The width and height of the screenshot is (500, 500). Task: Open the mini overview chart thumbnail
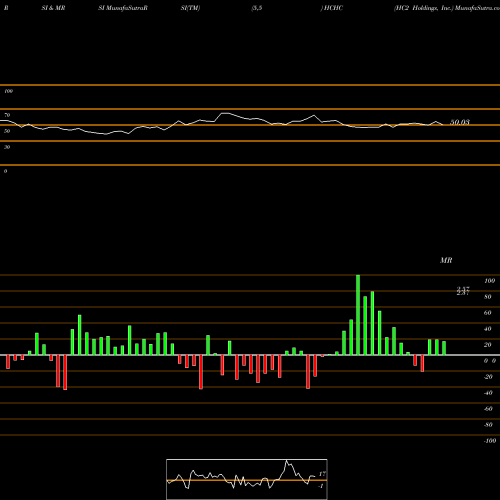pos(247,479)
